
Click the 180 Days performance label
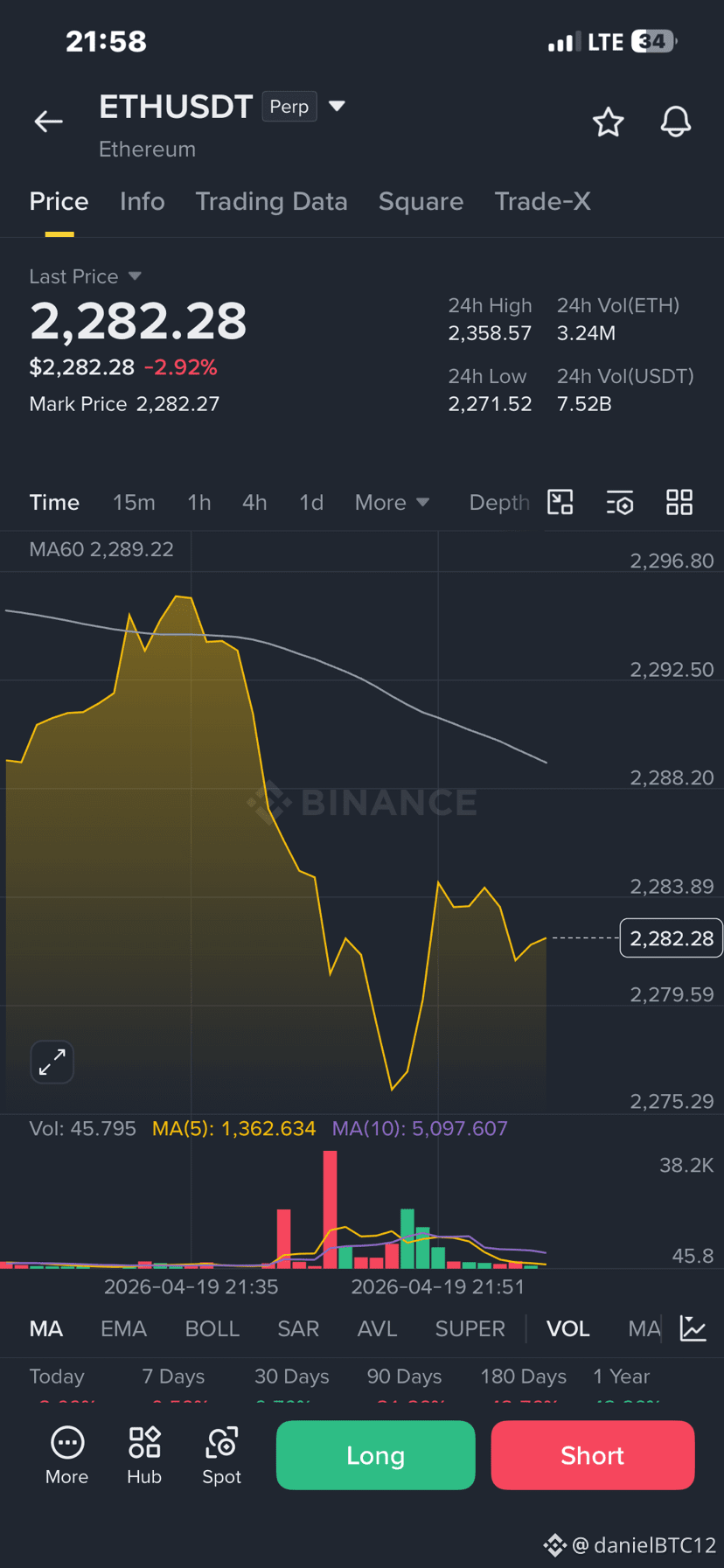point(523,1376)
